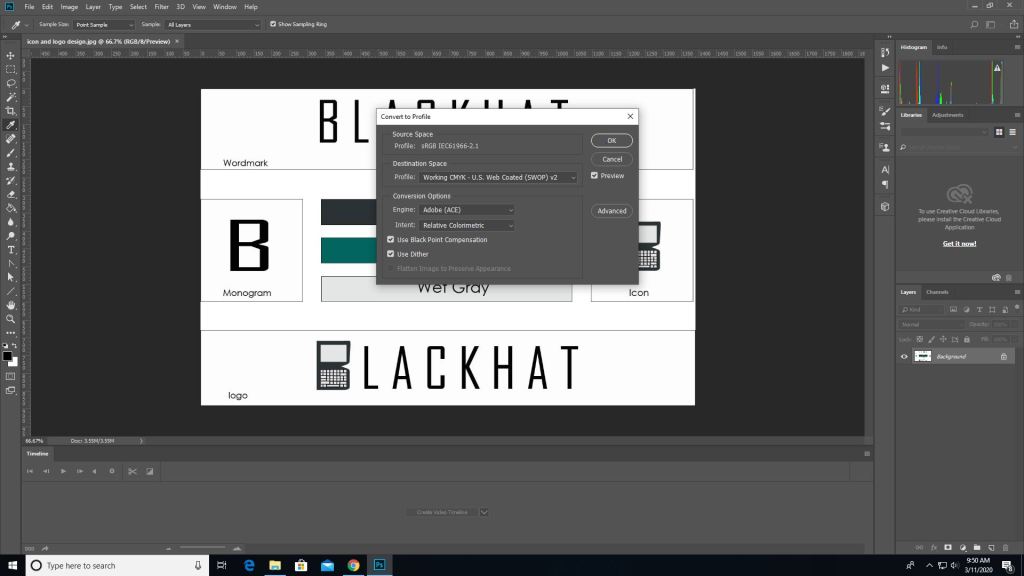Click the scissors split icon in Timeline

[x=131, y=471]
